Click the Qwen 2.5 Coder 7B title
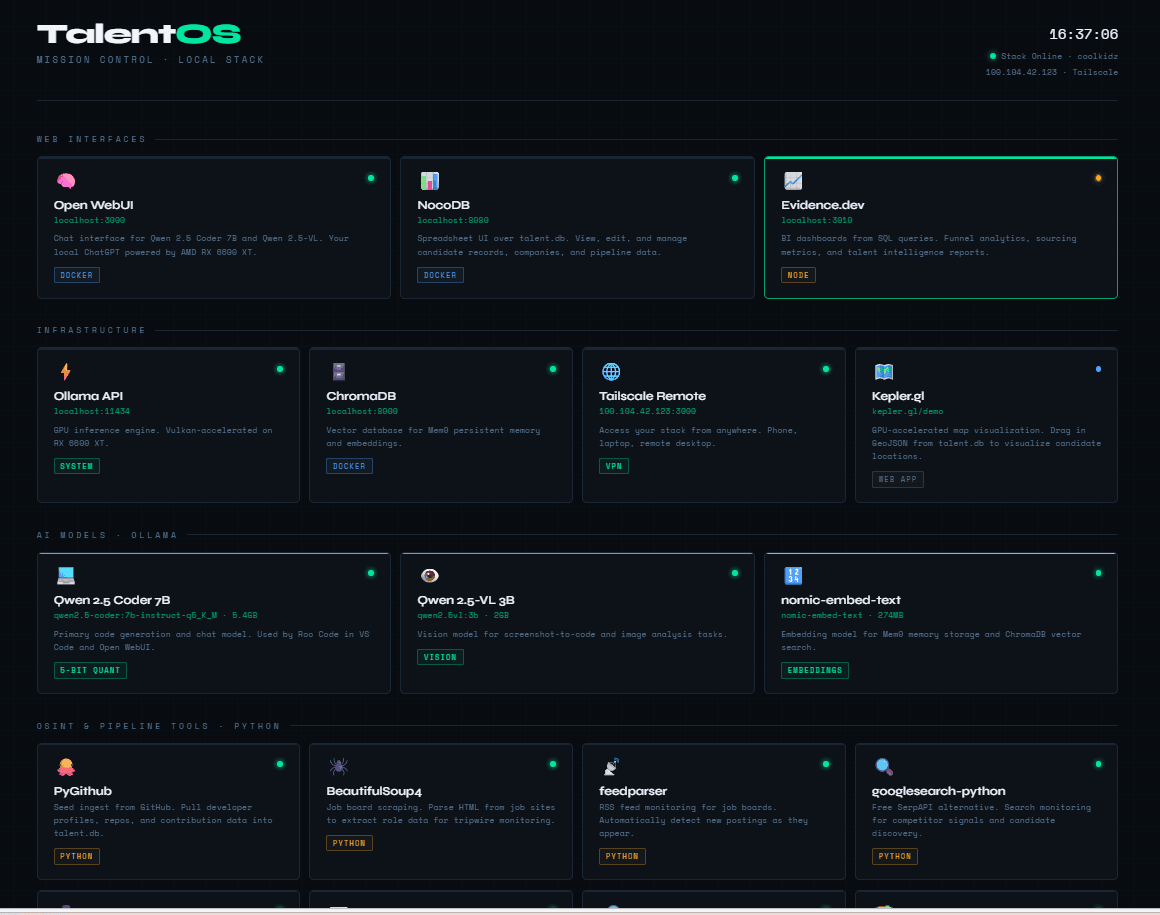1160x915 pixels. coord(112,600)
